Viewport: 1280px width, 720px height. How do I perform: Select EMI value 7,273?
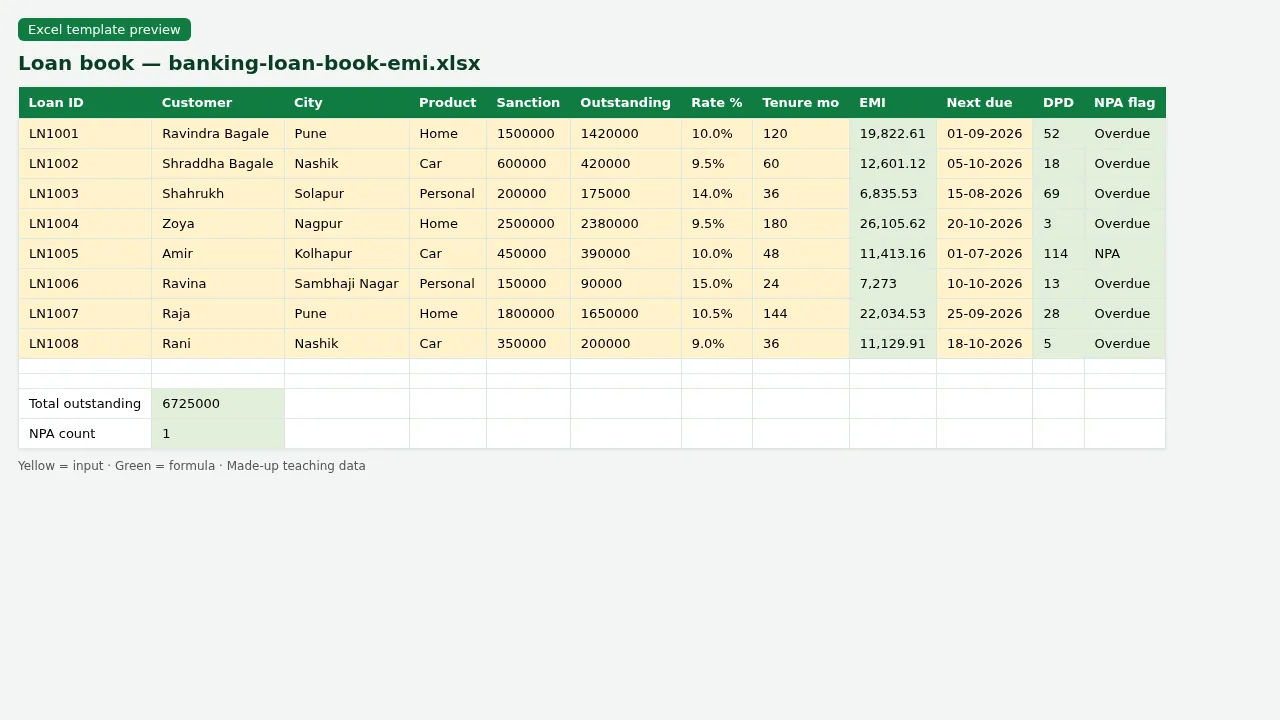(893, 284)
